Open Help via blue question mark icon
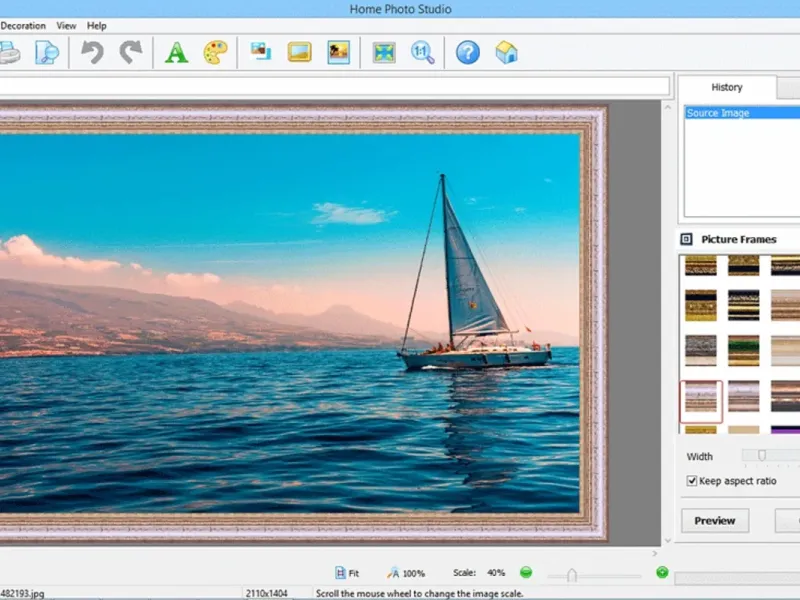 tap(468, 52)
